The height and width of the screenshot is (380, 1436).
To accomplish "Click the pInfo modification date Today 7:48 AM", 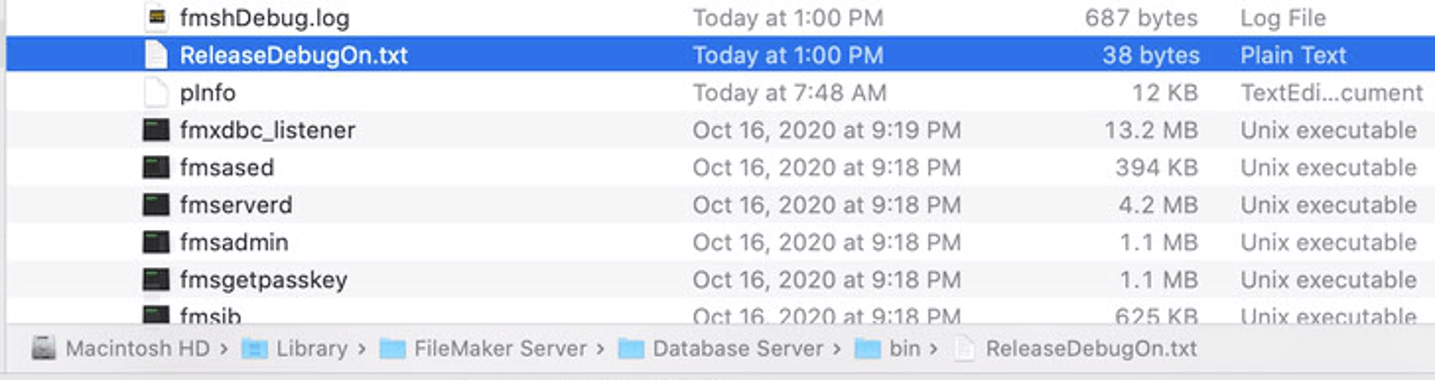I will [x=789, y=93].
